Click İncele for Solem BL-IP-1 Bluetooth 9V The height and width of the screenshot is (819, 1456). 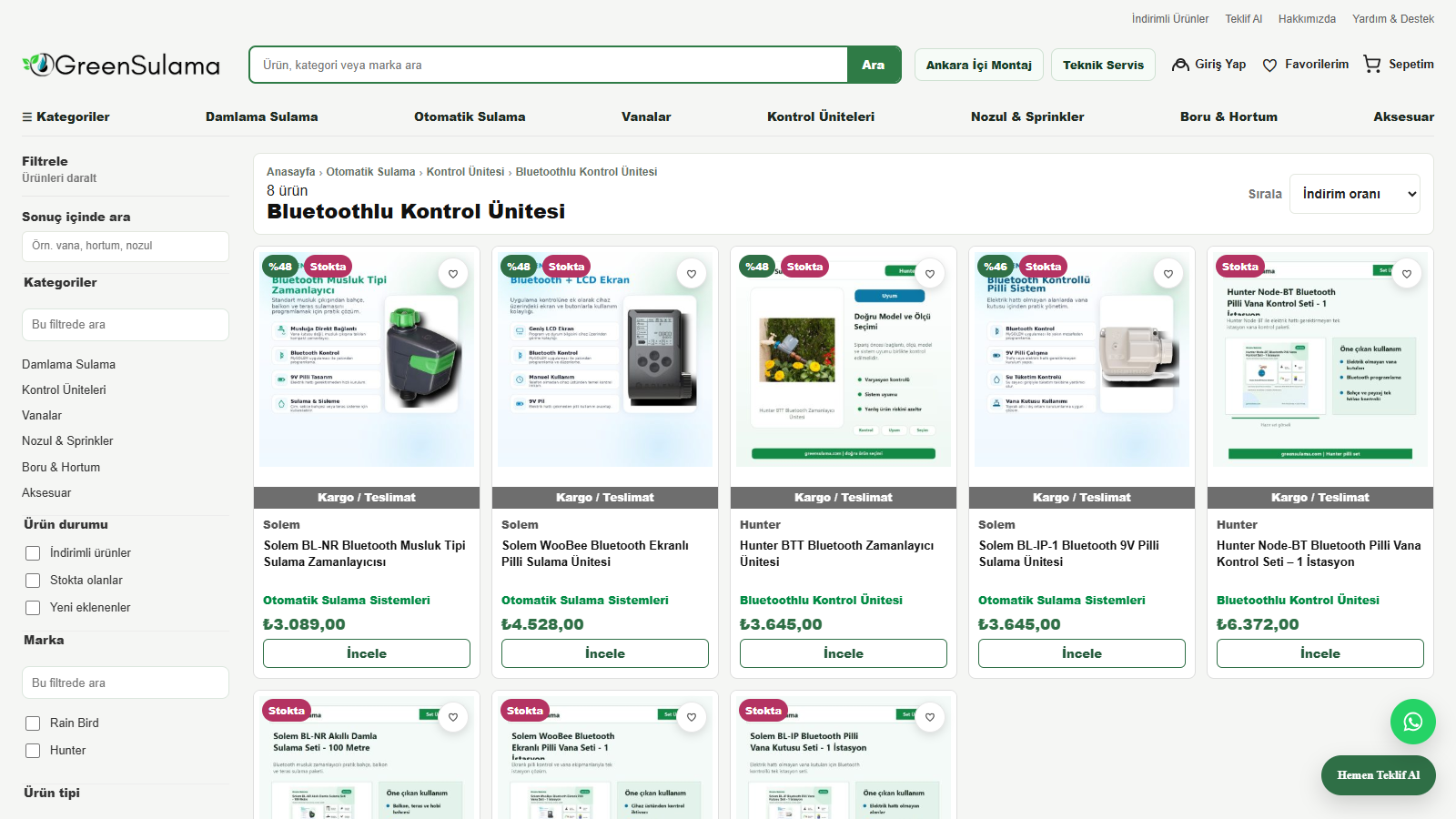point(1082,653)
